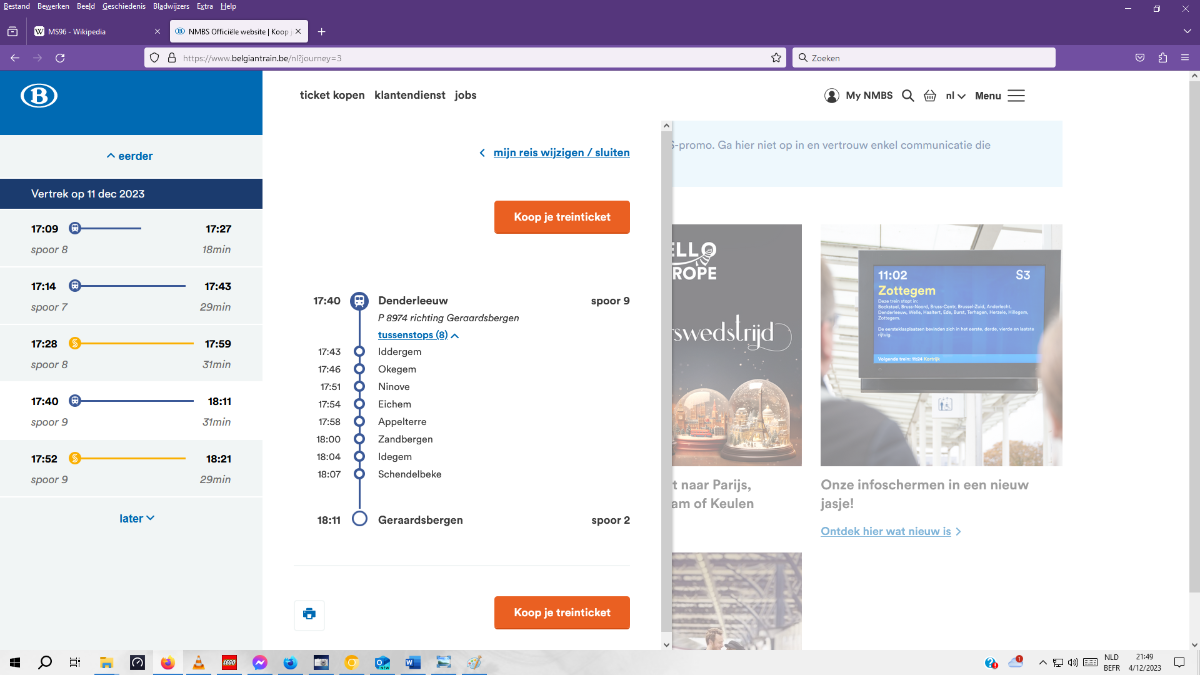This screenshot has width=1200, height=675.
Task: Open Firefox from the Windows taskbar
Action: point(167,663)
